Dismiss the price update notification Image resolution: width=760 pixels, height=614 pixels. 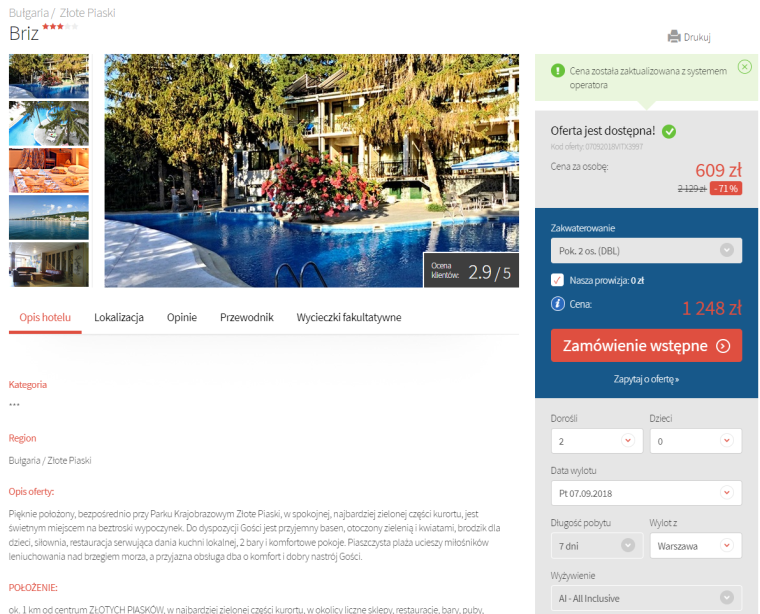(744, 67)
